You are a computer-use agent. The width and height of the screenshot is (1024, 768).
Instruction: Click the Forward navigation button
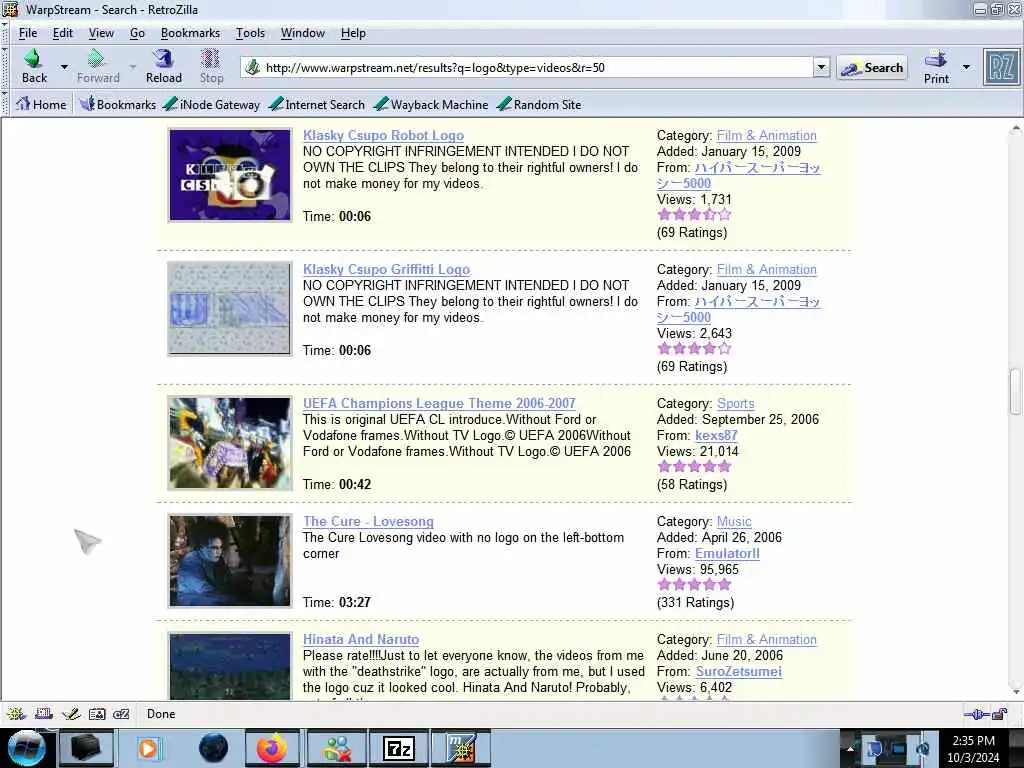click(x=98, y=67)
